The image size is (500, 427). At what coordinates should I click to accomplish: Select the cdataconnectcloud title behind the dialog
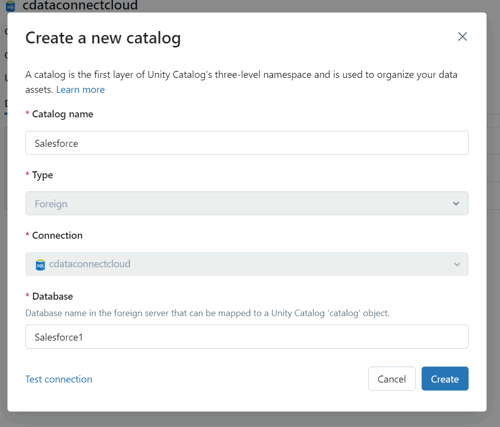[80, 5]
